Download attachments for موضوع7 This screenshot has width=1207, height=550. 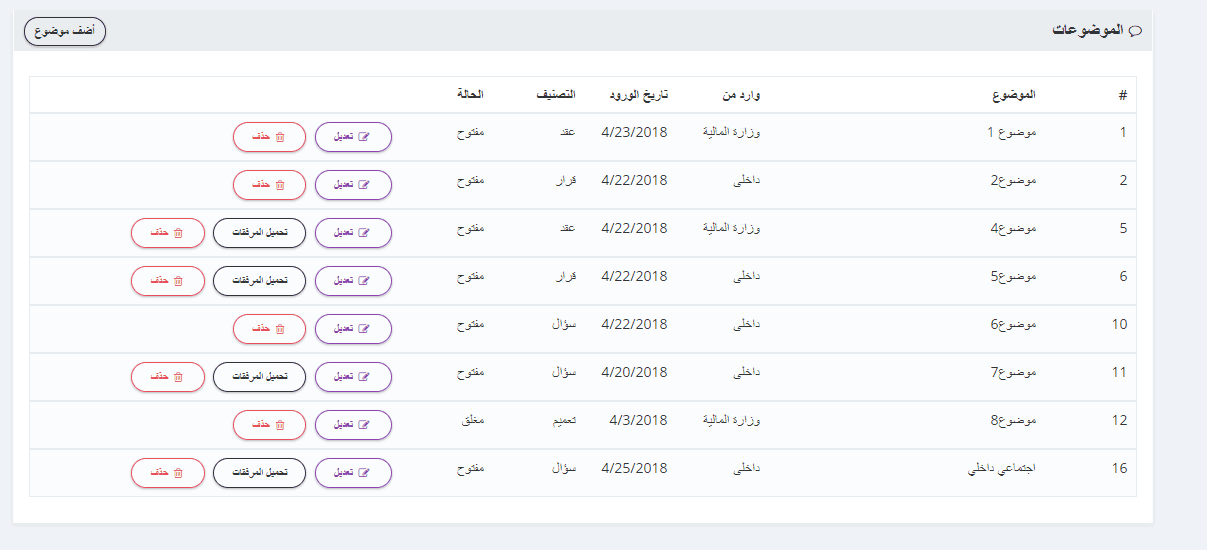click(x=260, y=377)
